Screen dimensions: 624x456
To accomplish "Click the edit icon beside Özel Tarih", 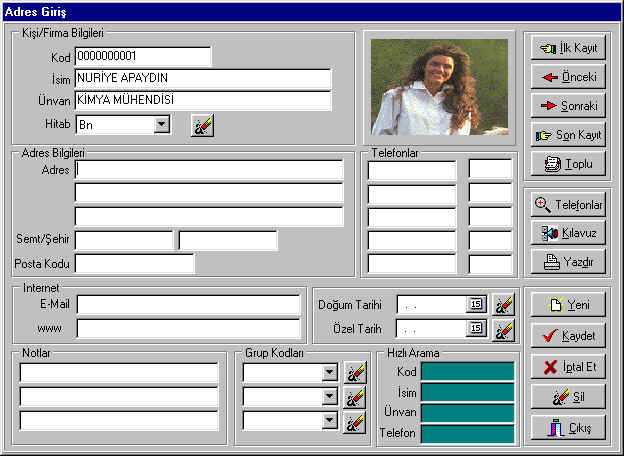I will [x=503, y=328].
